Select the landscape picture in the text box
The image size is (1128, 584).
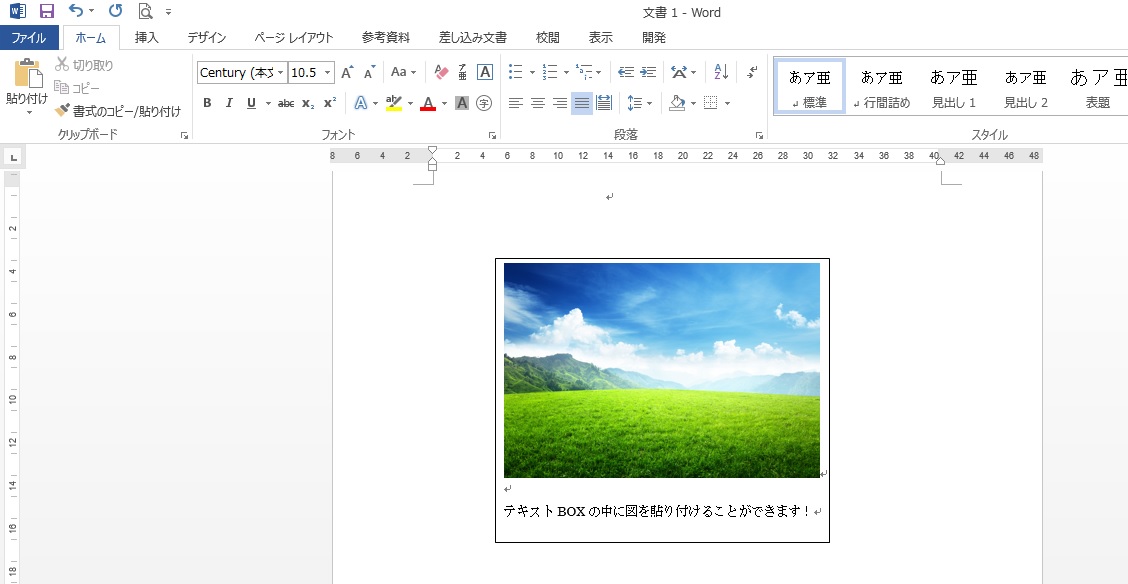[661, 370]
